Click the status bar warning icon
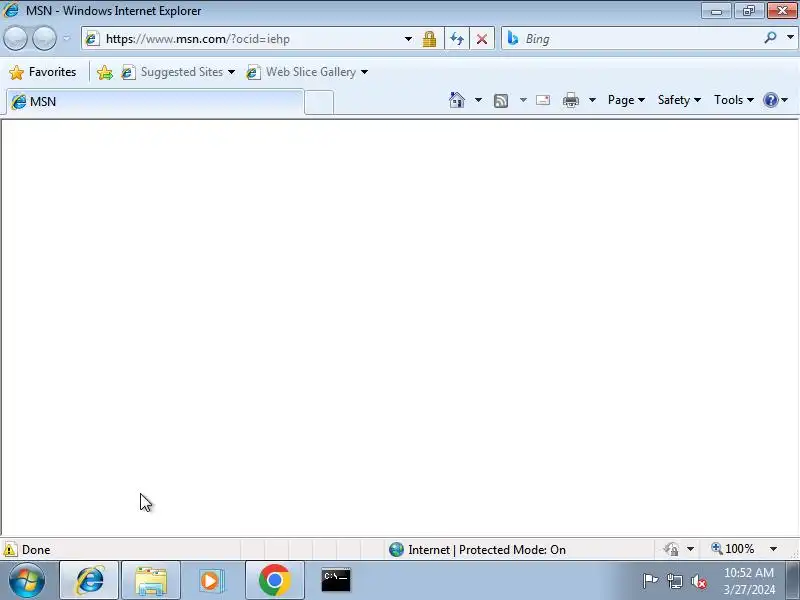800x600 pixels. point(10,549)
